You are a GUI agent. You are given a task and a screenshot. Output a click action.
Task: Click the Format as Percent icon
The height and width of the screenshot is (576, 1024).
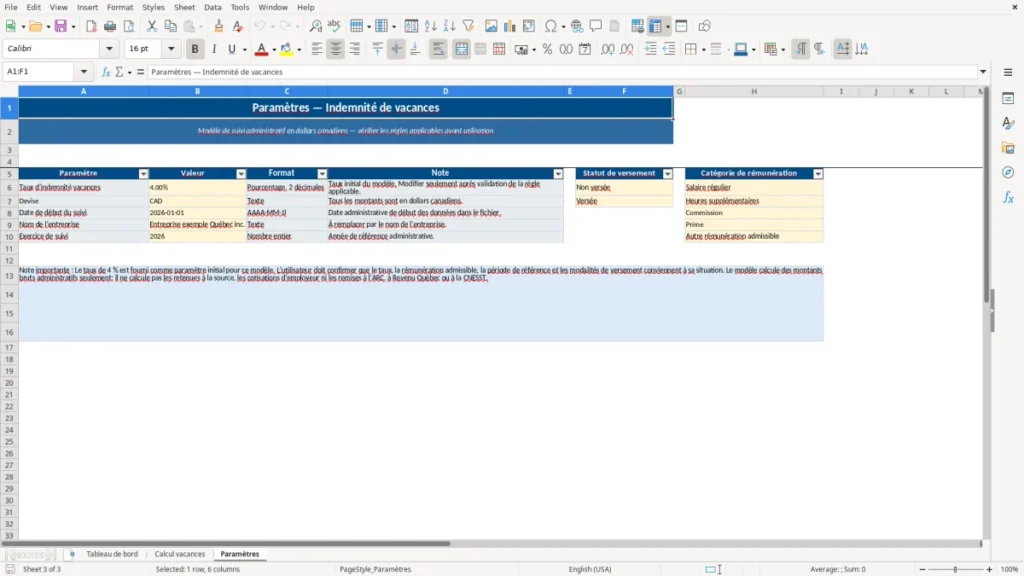(x=547, y=49)
